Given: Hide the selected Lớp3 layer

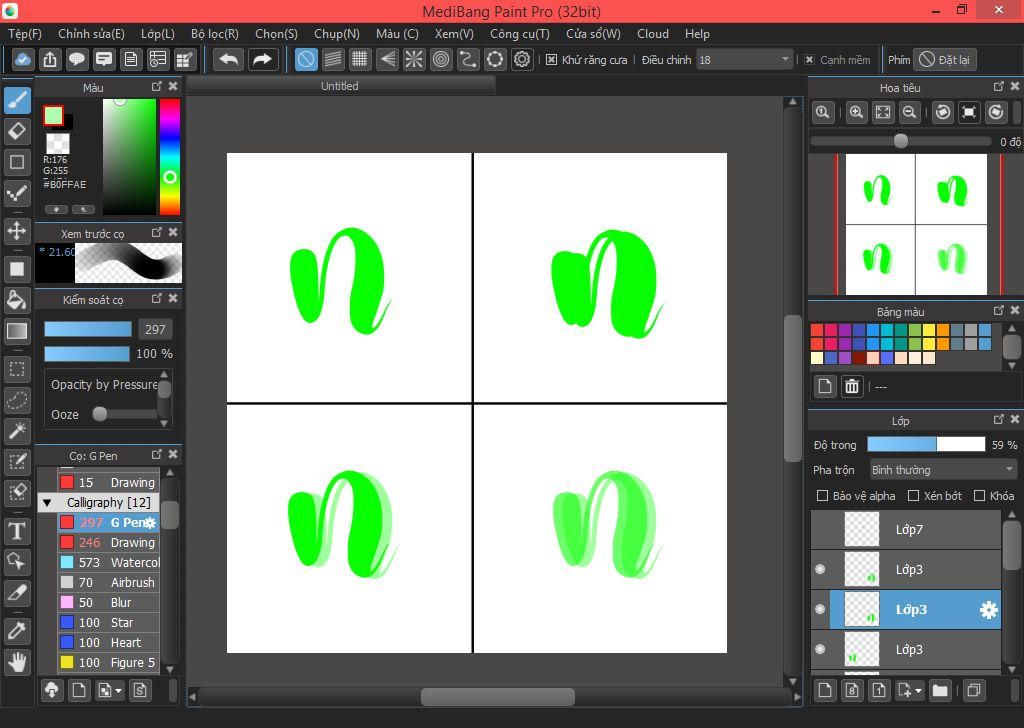Looking at the screenshot, I should click(x=820, y=609).
